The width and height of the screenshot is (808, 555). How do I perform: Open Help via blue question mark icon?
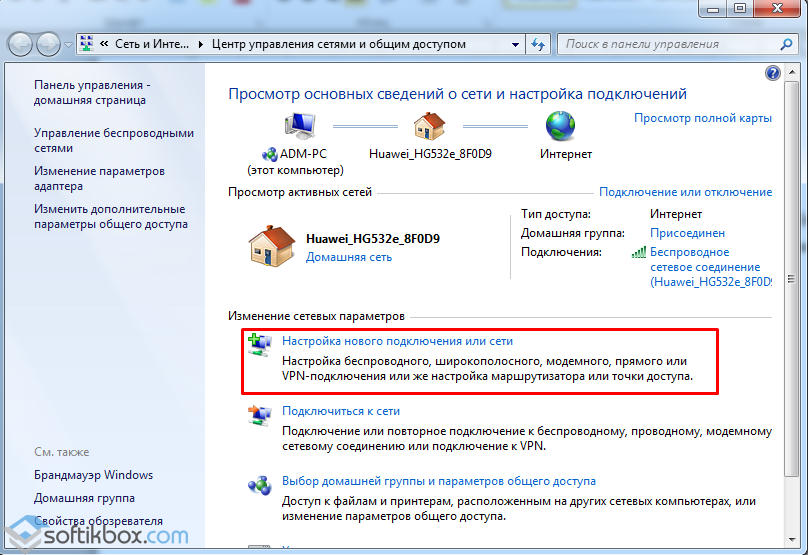(x=772, y=73)
